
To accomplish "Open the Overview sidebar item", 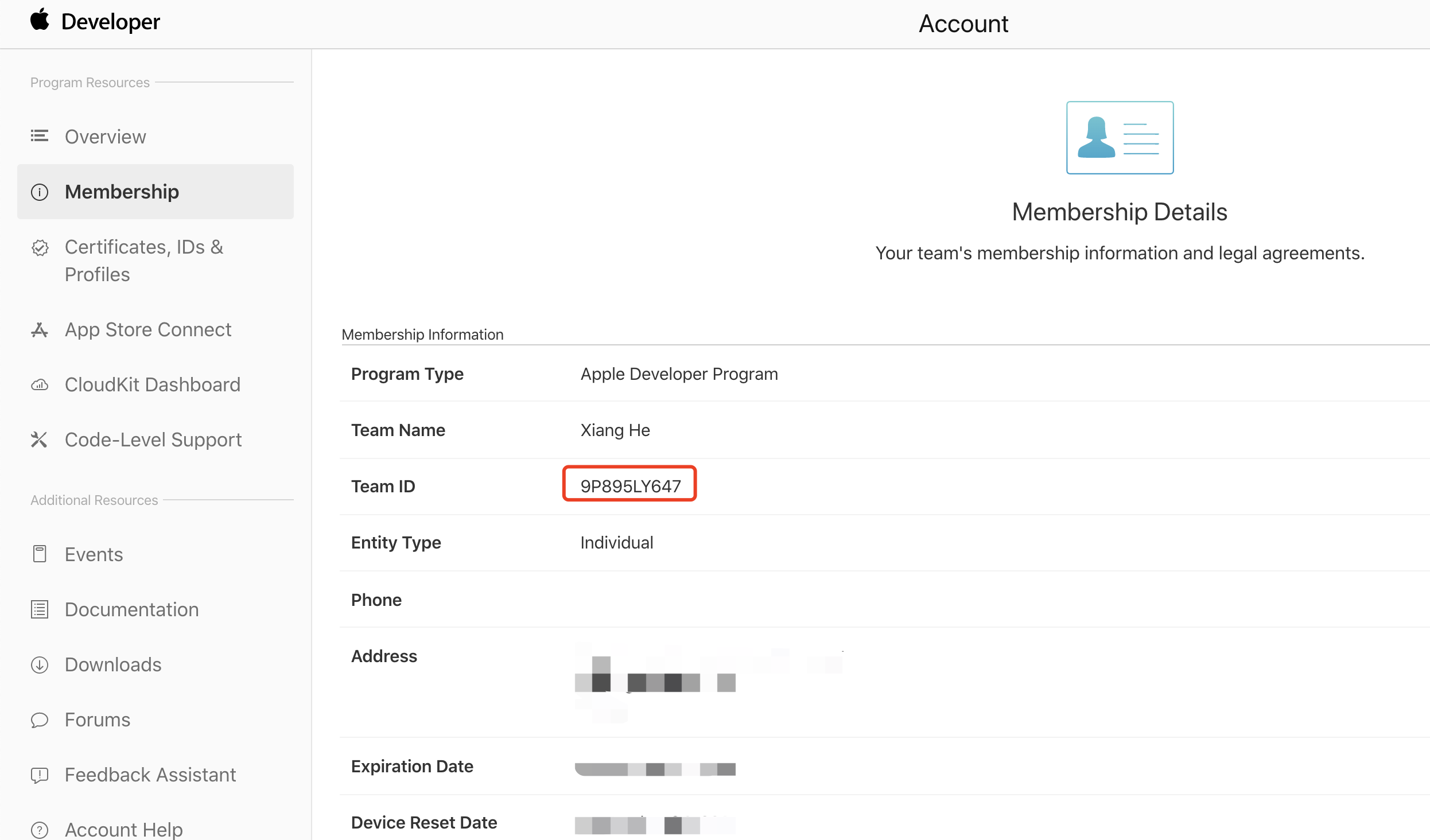I will pyautogui.click(x=106, y=137).
